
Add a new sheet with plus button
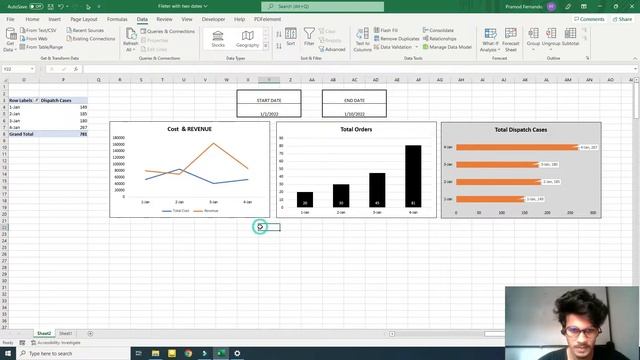90,333
